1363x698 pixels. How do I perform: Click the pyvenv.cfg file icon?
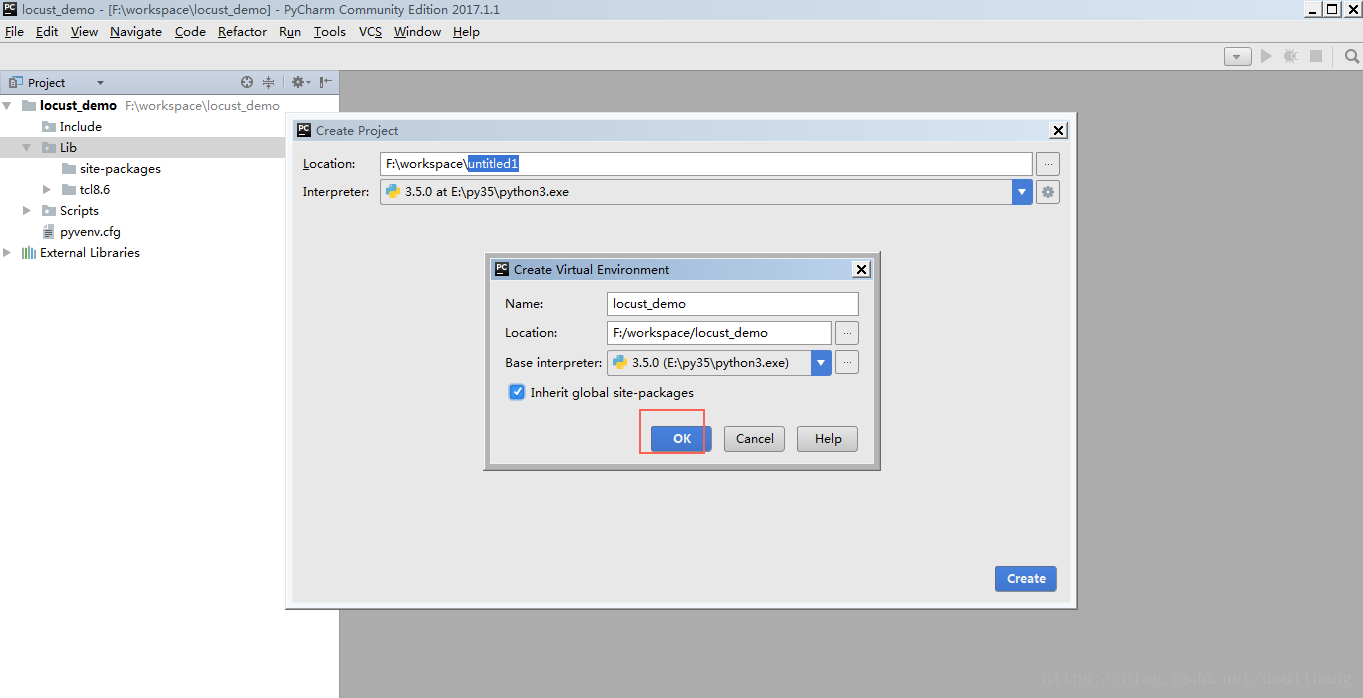[x=49, y=232]
